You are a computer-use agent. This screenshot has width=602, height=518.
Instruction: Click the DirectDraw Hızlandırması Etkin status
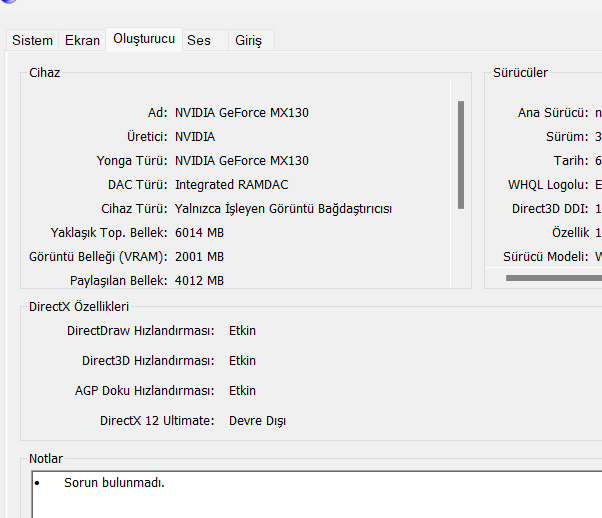click(x=242, y=331)
